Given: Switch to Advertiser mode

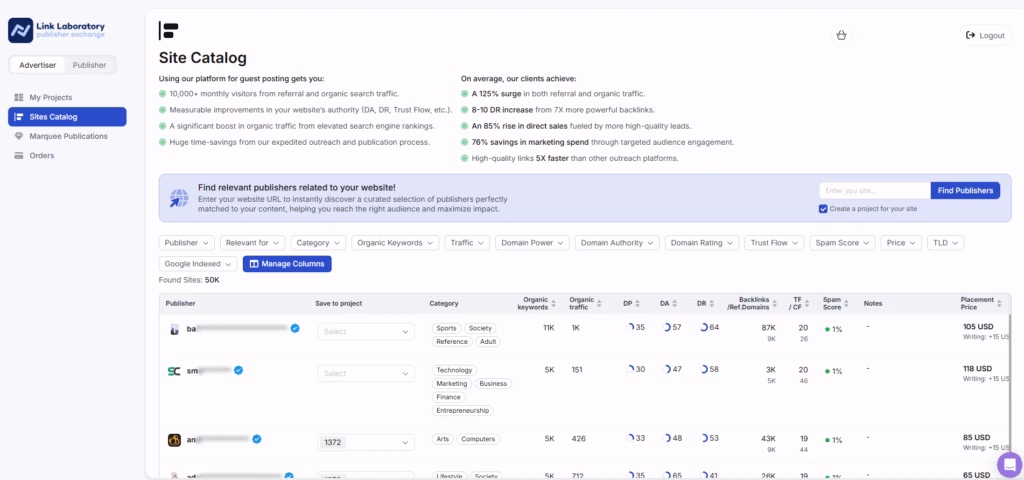Looking at the screenshot, I should click(x=38, y=65).
